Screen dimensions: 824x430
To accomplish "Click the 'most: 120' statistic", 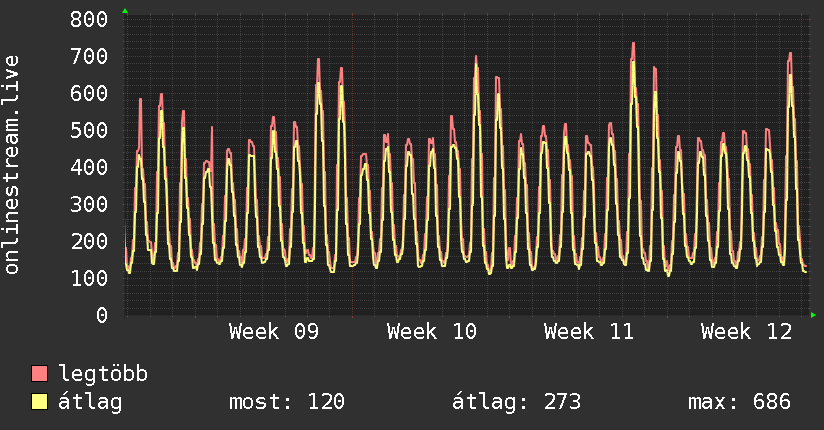I will [287, 402].
